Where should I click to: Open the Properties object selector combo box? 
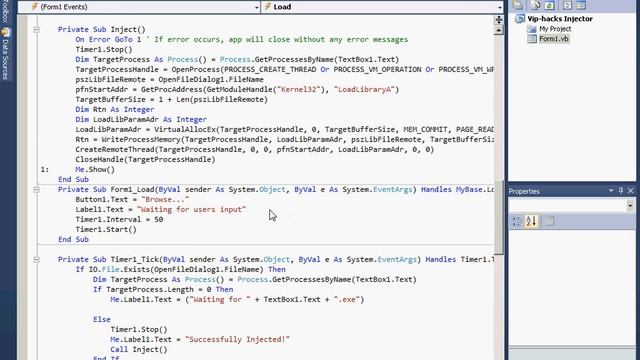tap(571, 205)
